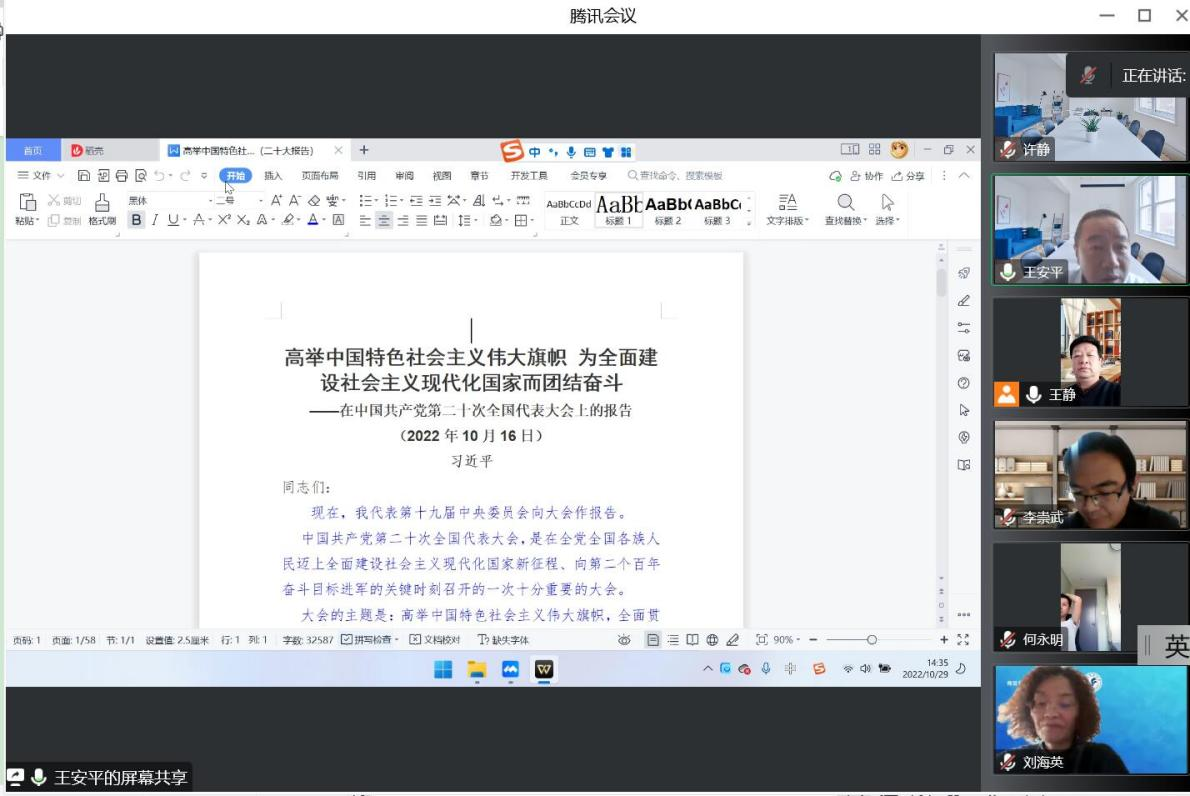This screenshot has height=796, width=1190.
Task: Click the Undo arrow icon
Action: [159, 175]
